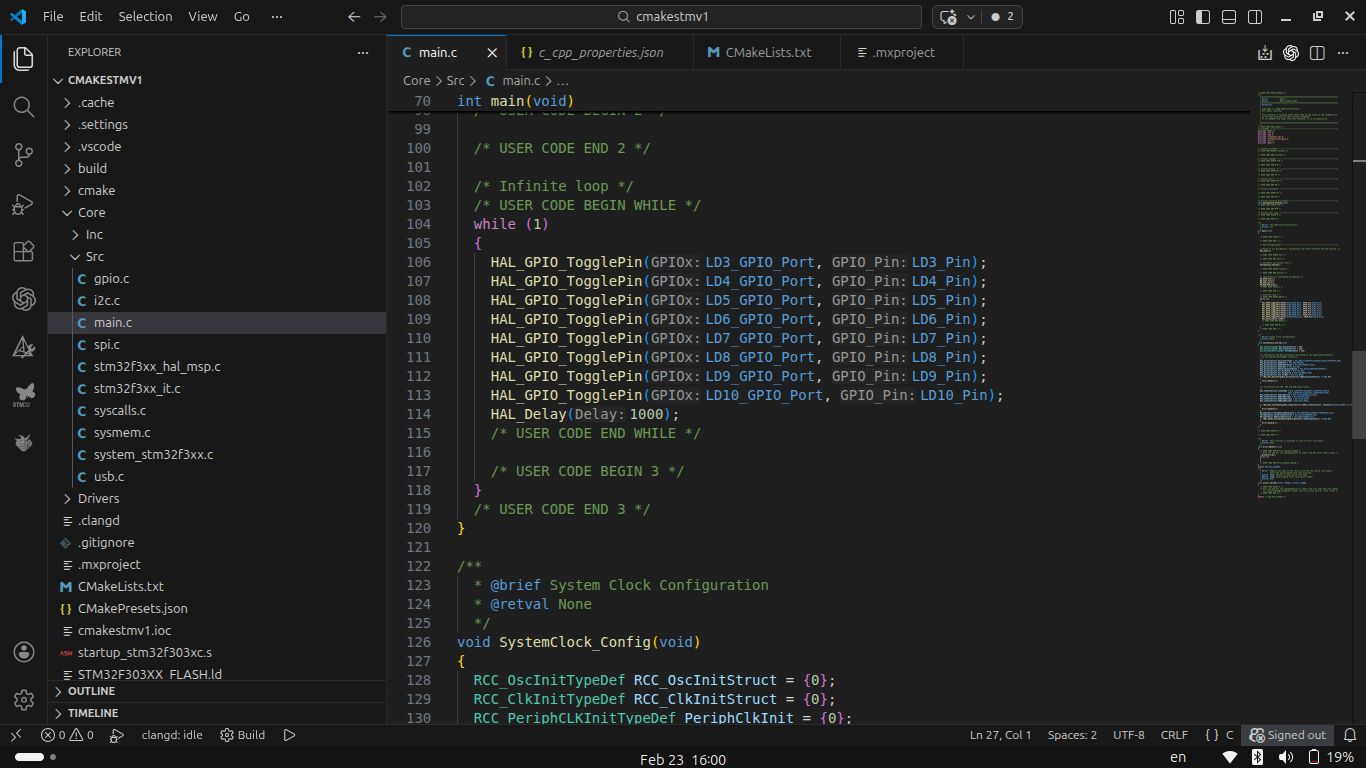Switch to the CMakeLists.txt tab
This screenshot has width=1366, height=768.
tap(767, 53)
